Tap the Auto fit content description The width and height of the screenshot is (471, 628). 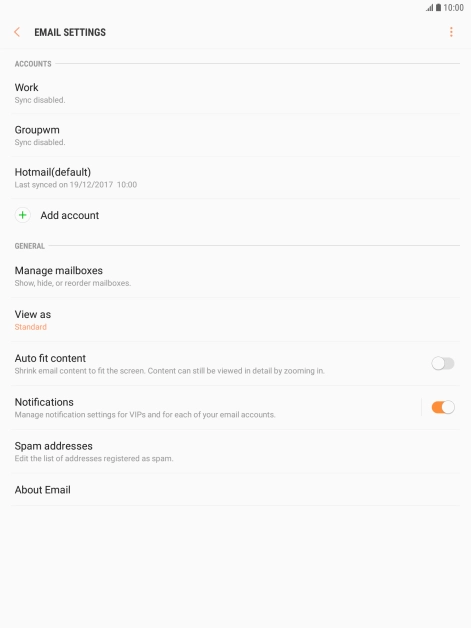[x=169, y=371]
